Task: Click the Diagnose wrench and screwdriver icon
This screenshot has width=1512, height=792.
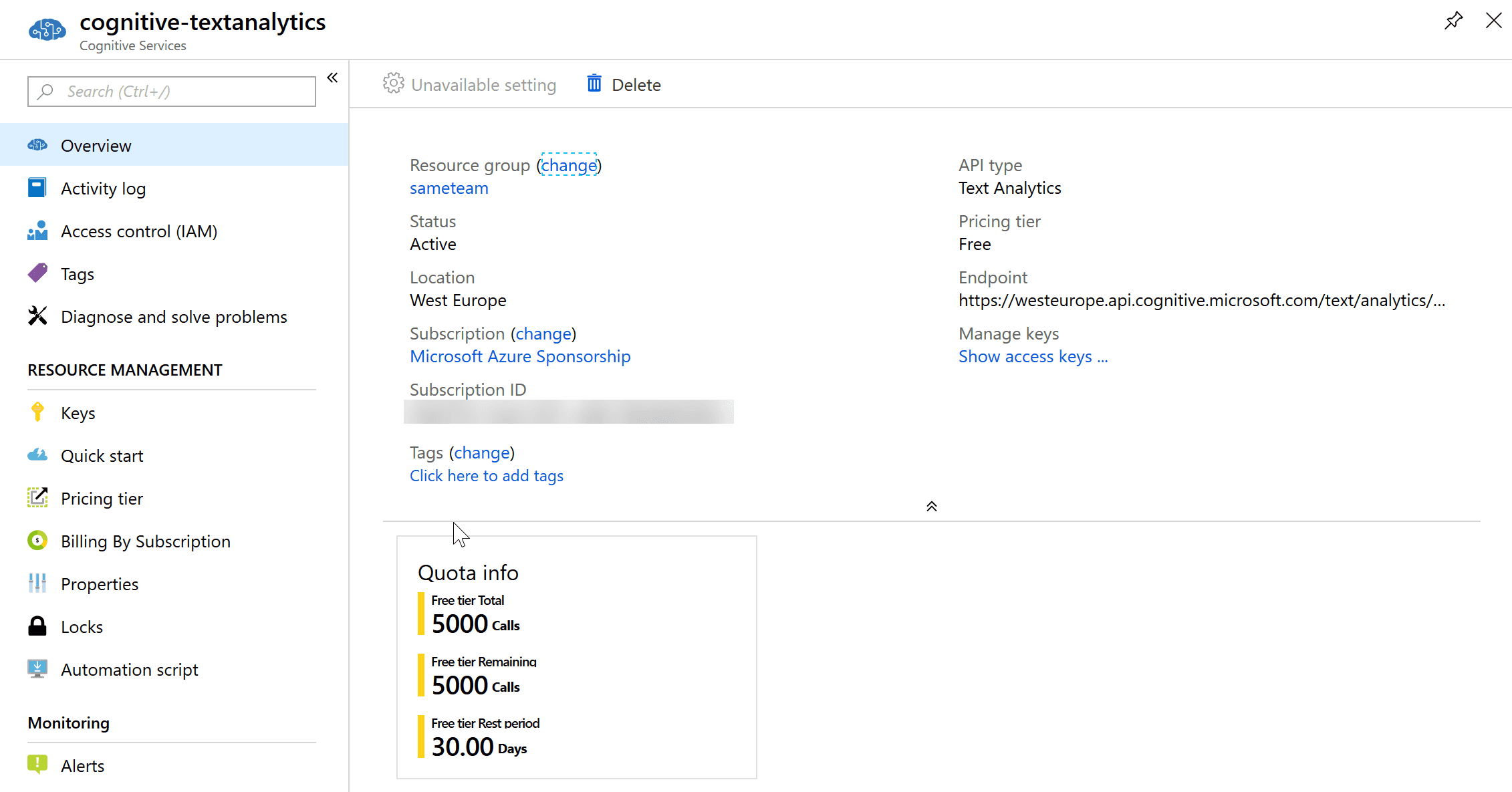Action: point(37,315)
